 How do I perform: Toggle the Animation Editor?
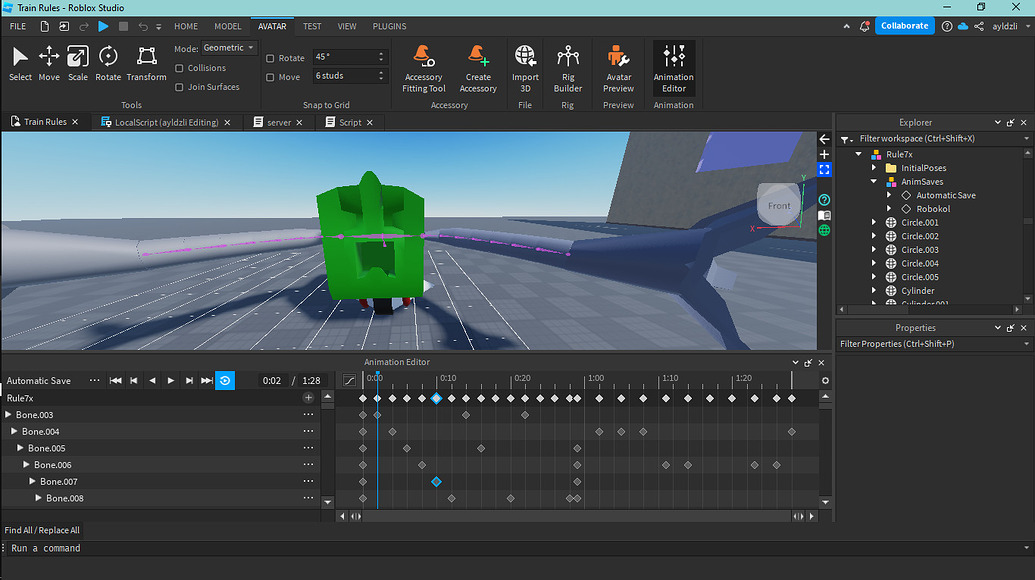[673, 69]
